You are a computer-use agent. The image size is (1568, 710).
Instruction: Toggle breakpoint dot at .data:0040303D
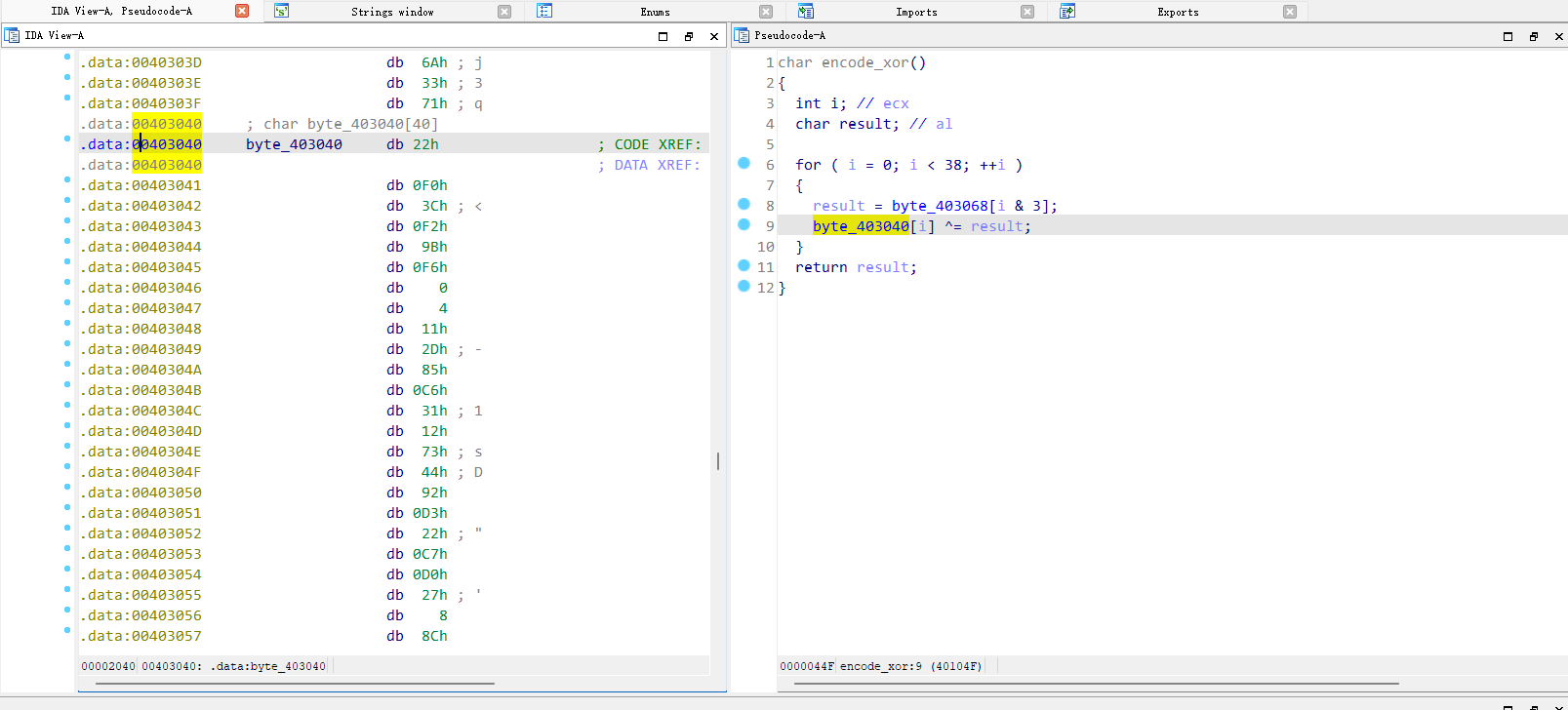(67, 57)
